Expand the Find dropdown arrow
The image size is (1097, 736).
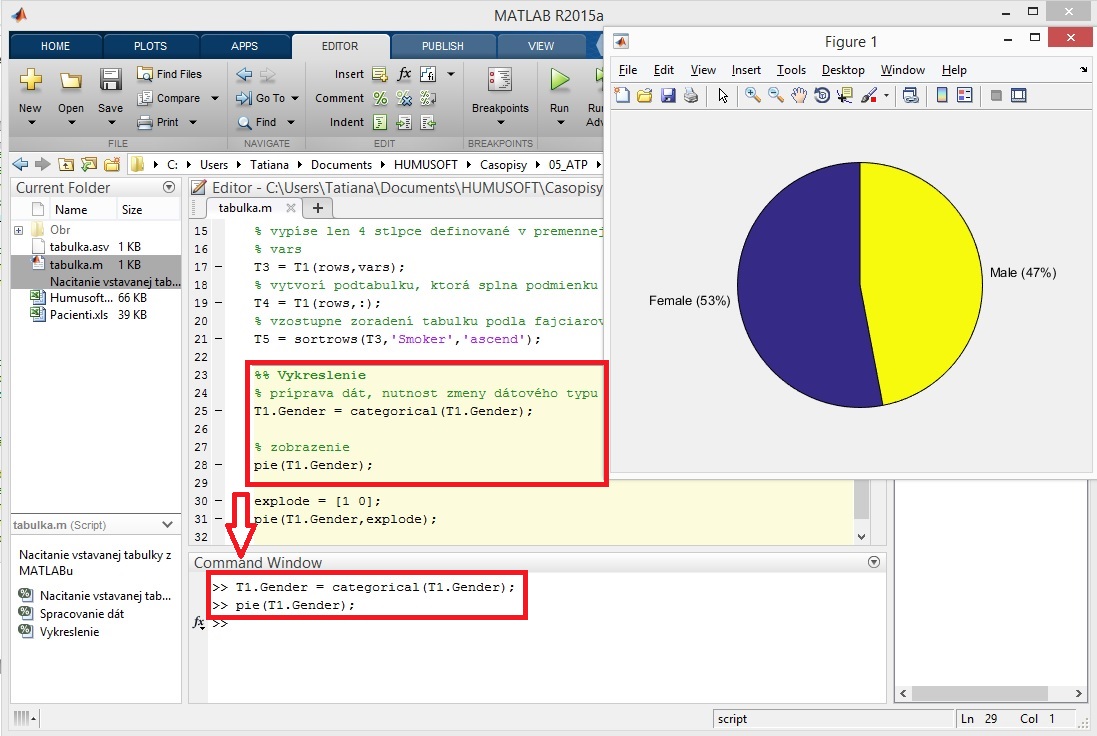tap(290, 122)
